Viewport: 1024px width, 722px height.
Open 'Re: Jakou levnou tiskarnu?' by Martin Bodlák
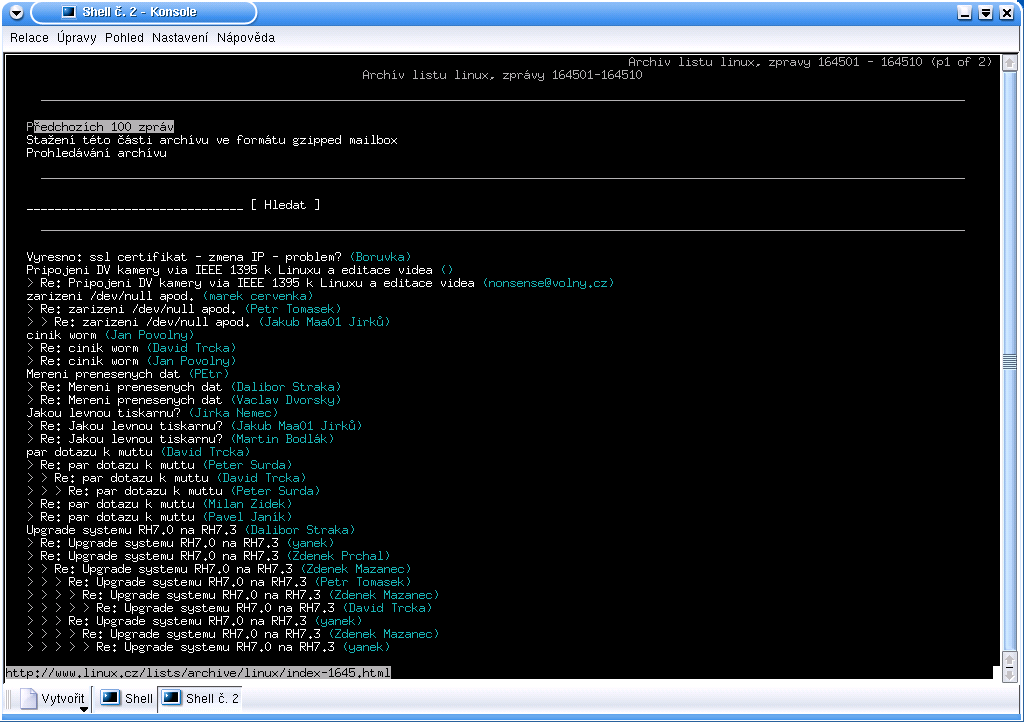pyautogui.click(x=131, y=440)
